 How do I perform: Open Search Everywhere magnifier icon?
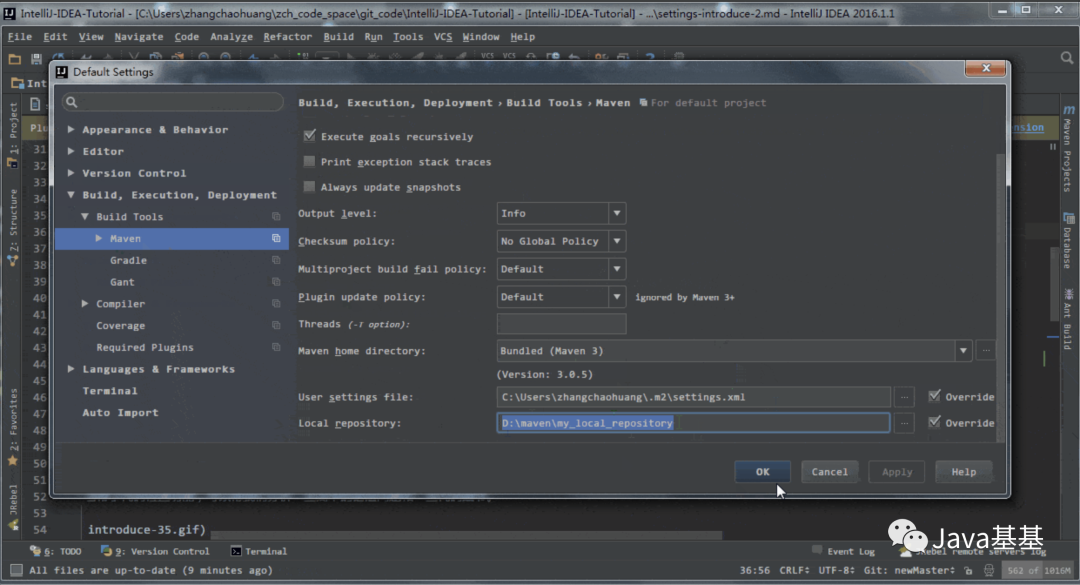1067,59
